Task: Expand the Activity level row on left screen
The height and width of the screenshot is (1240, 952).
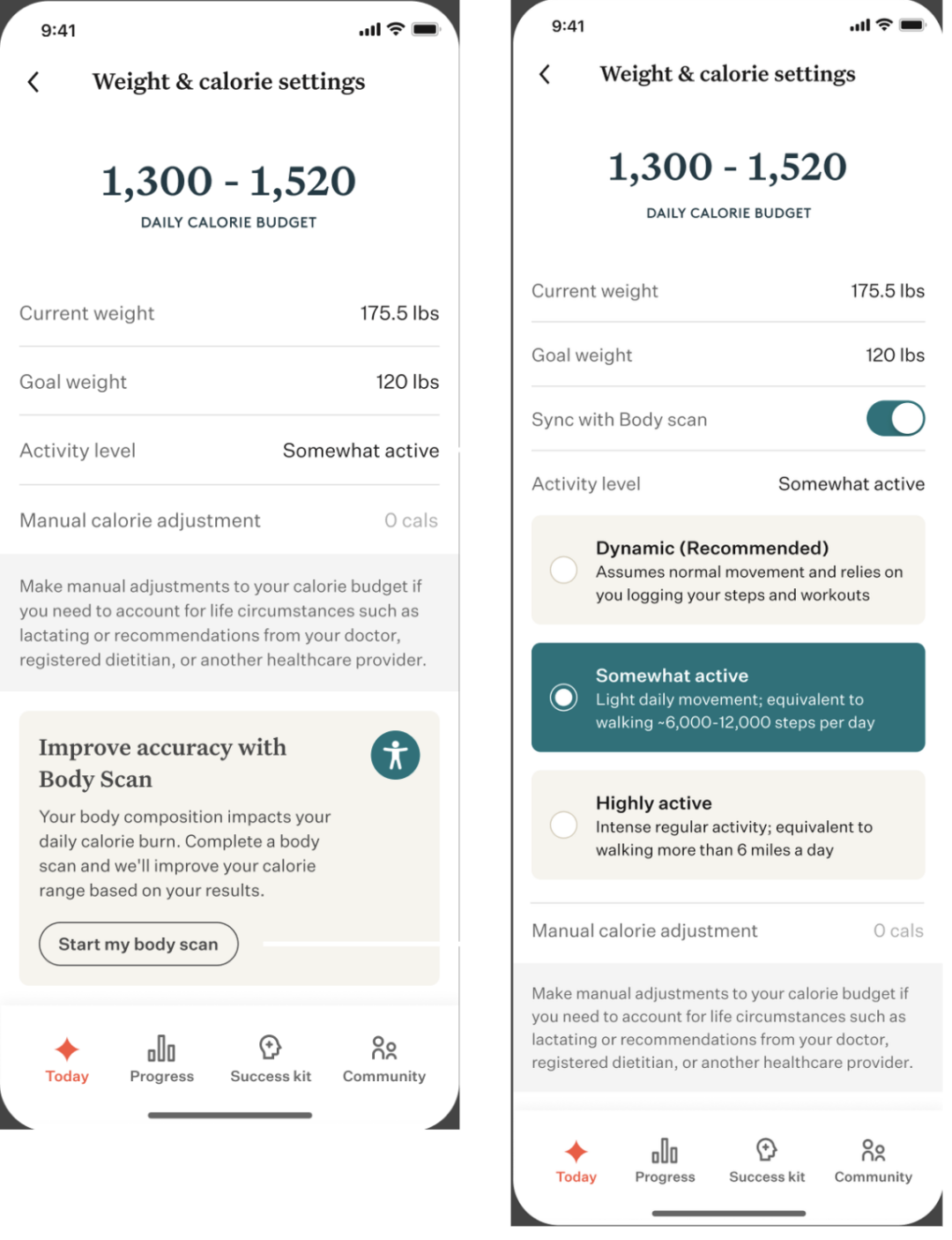Action: pos(228,451)
